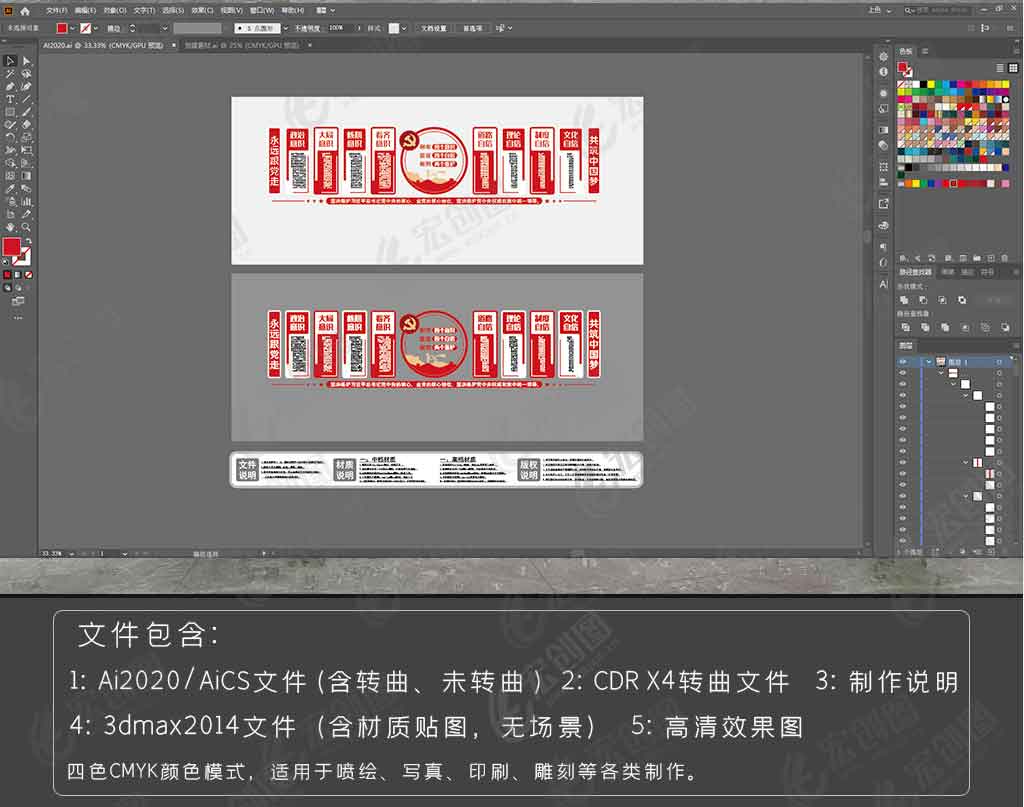Hide the 图层 1 layer via eye icon
The height and width of the screenshot is (807, 1024).
click(903, 362)
